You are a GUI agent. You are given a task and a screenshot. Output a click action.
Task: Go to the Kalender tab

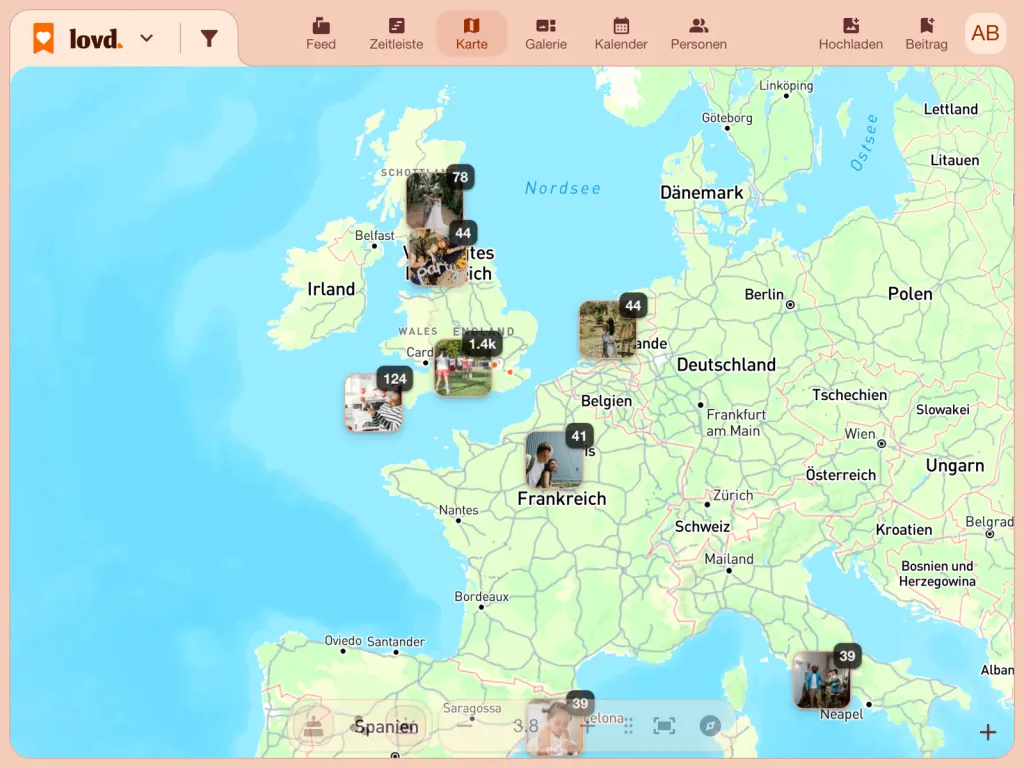click(x=620, y=34)
